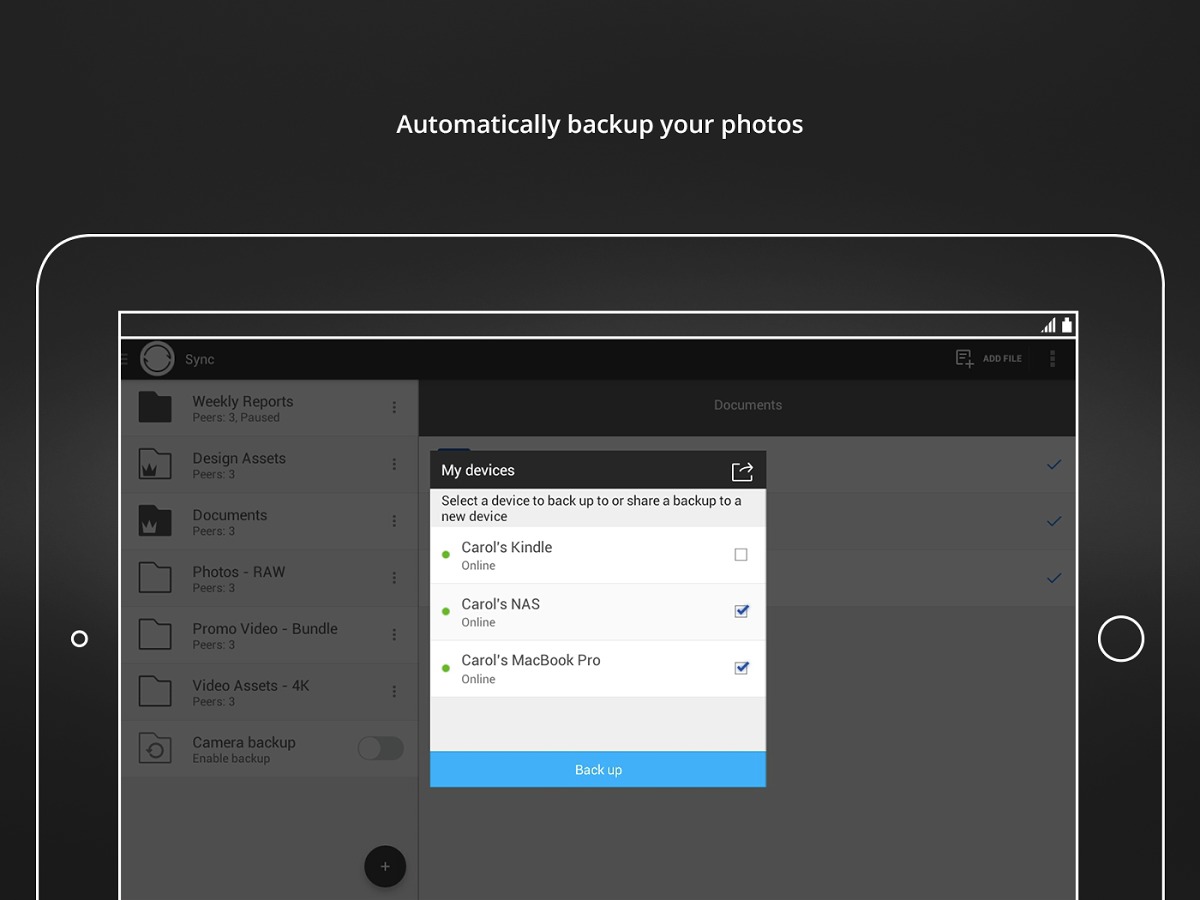Uncheck the Carol's NAS checkbox
This screenshot has width=1200, height=900.
741,611
